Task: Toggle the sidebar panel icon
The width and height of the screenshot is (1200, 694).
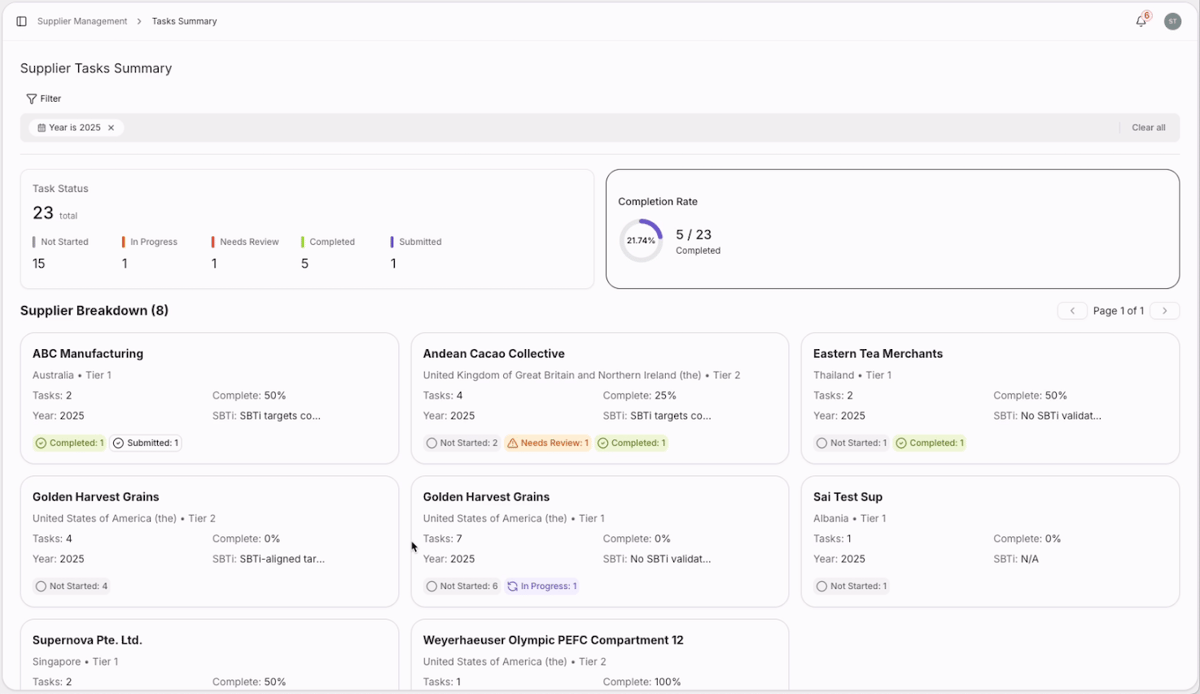Action: pyautogui.click(x=21, y=21)
